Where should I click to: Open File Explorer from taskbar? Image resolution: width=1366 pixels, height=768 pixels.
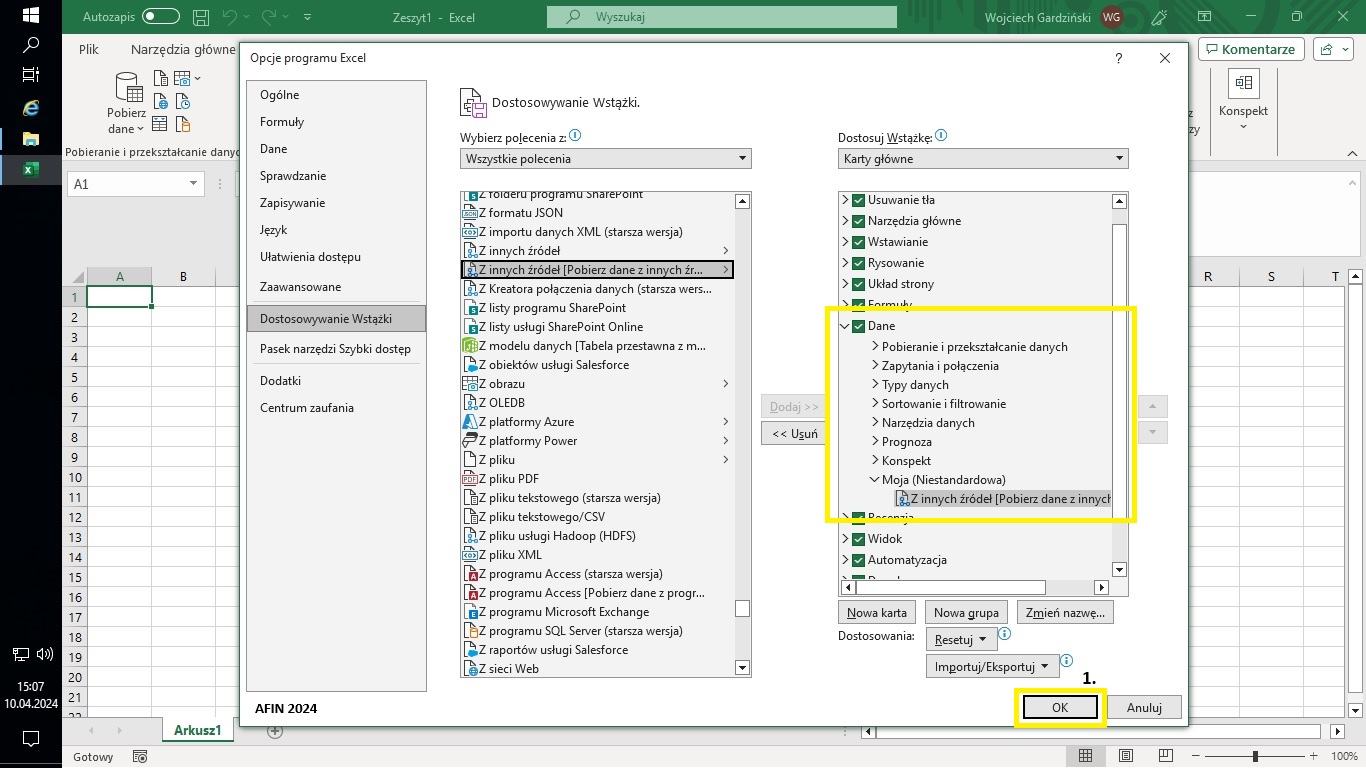pyautogui.click(x=30, y=138)
